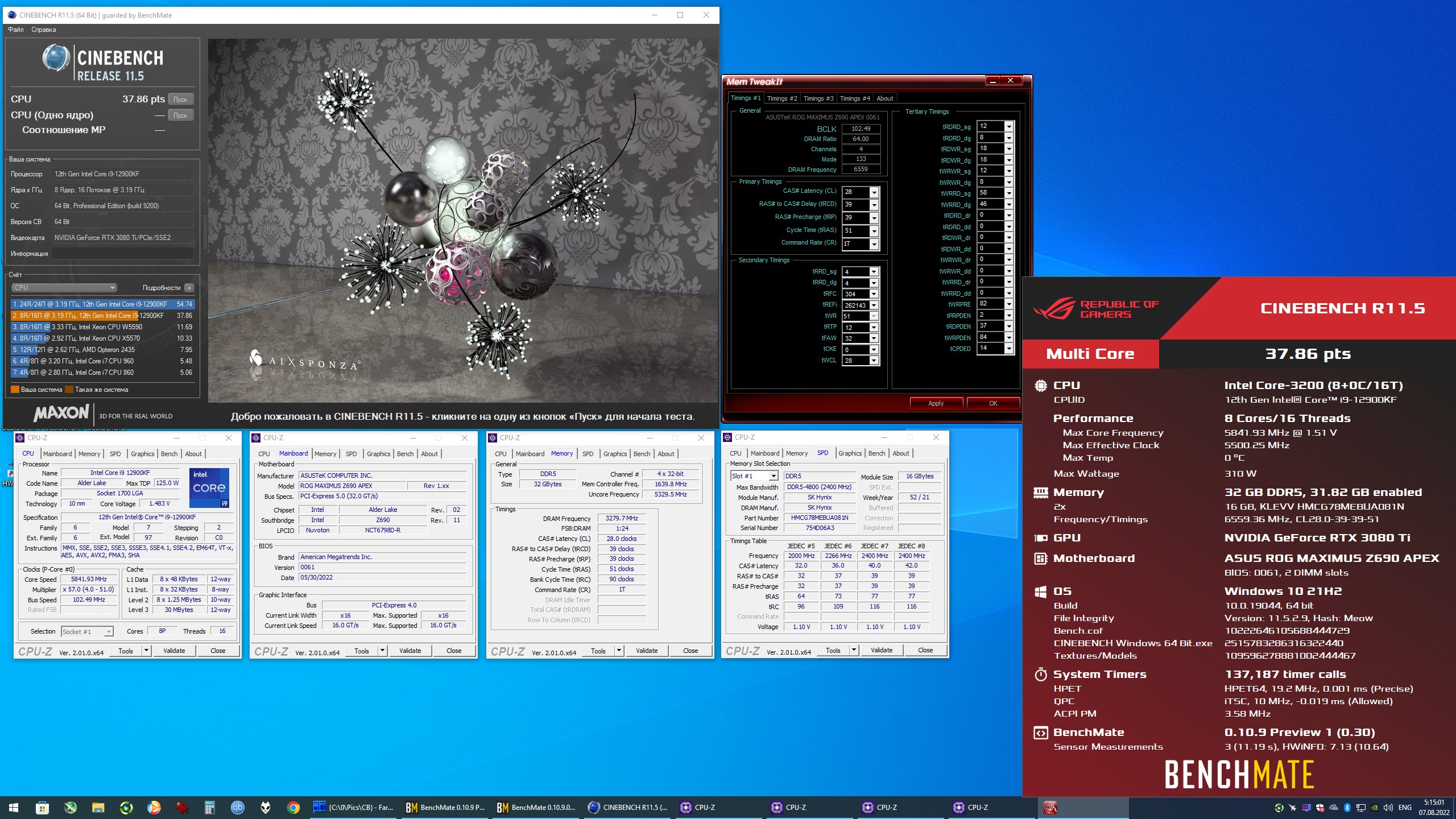Click the Bluetooth tray icon

[x=1347, y=808]
